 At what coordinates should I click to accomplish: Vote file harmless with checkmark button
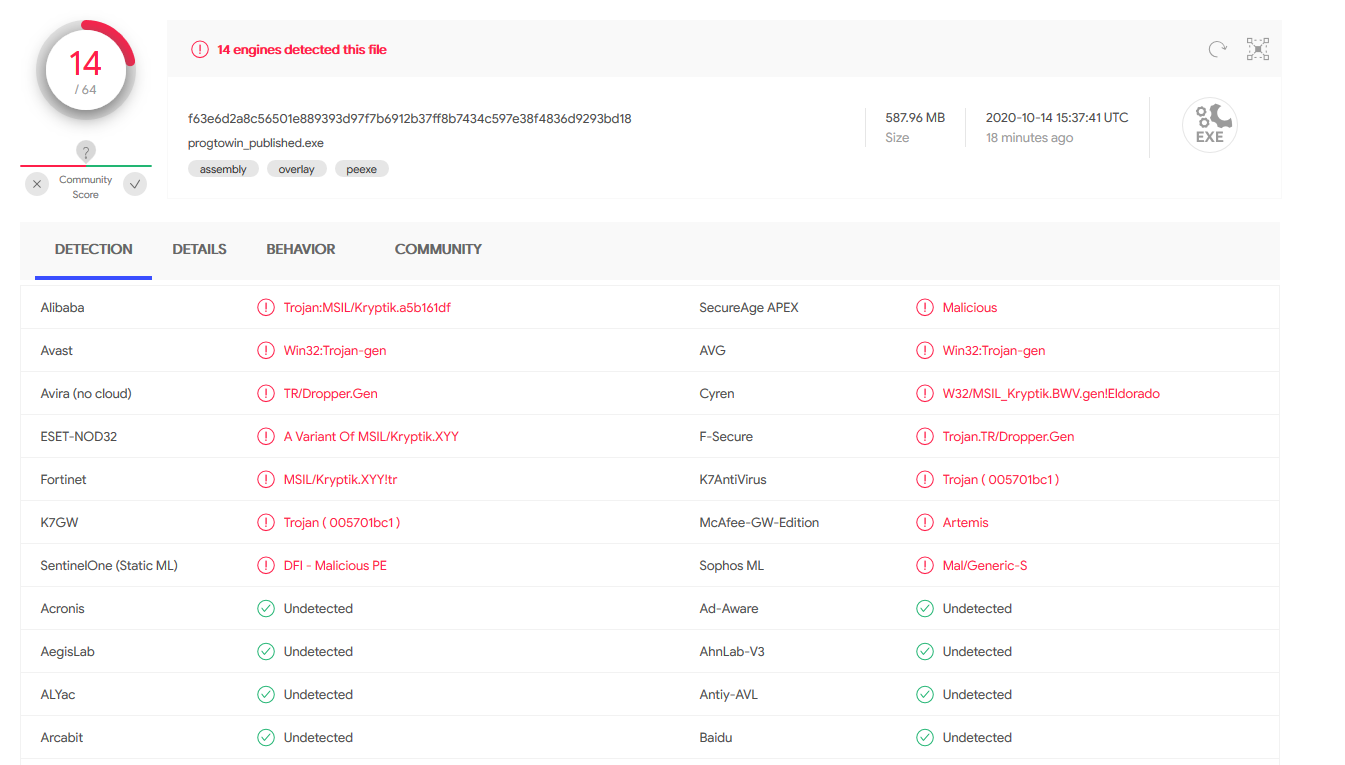tap(135, 184)
